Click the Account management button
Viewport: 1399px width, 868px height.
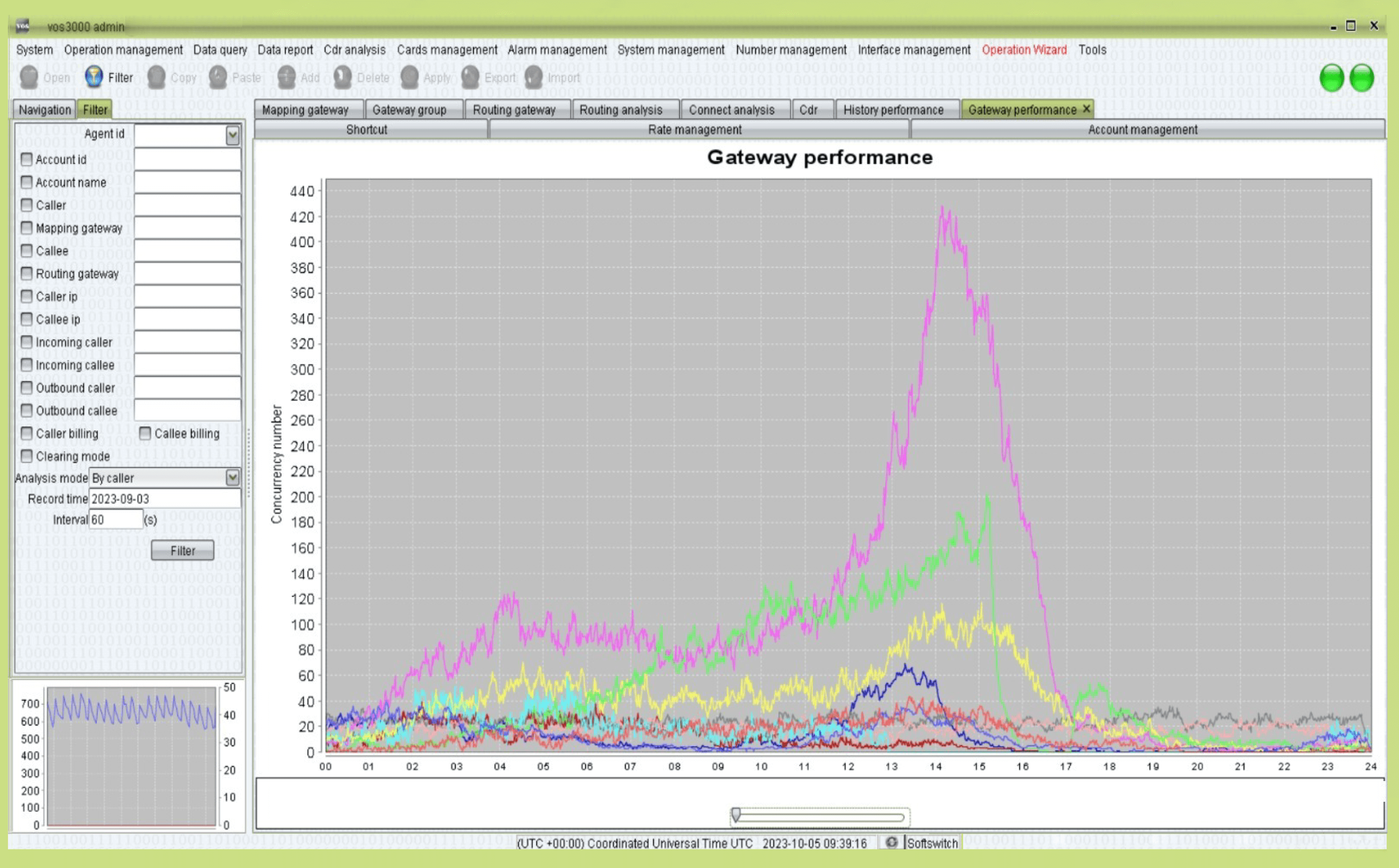pyautogui.click(x=1147, y=130)
